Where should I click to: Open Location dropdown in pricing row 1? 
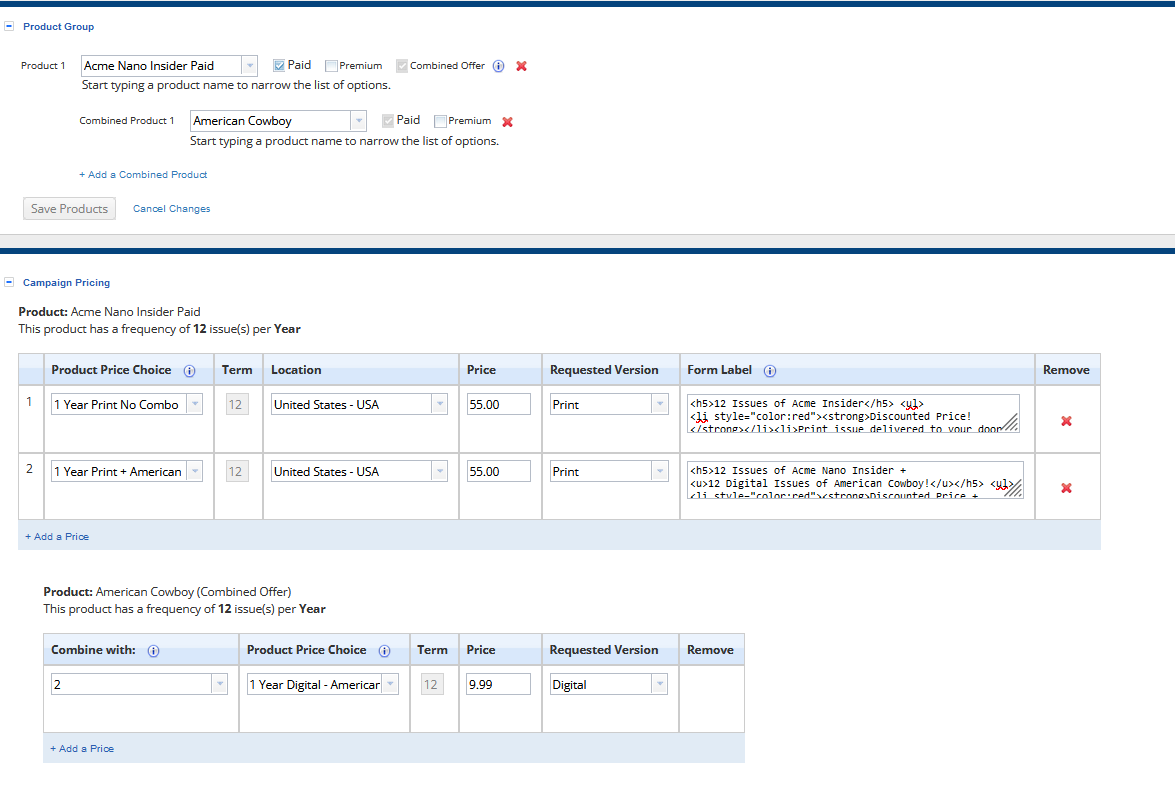click(439, 405)
